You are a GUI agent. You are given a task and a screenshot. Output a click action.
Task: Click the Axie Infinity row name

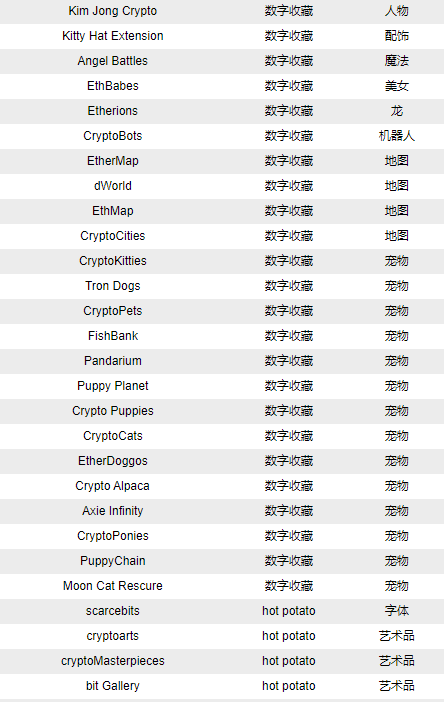pyautogui.click(x=112, y=511)
